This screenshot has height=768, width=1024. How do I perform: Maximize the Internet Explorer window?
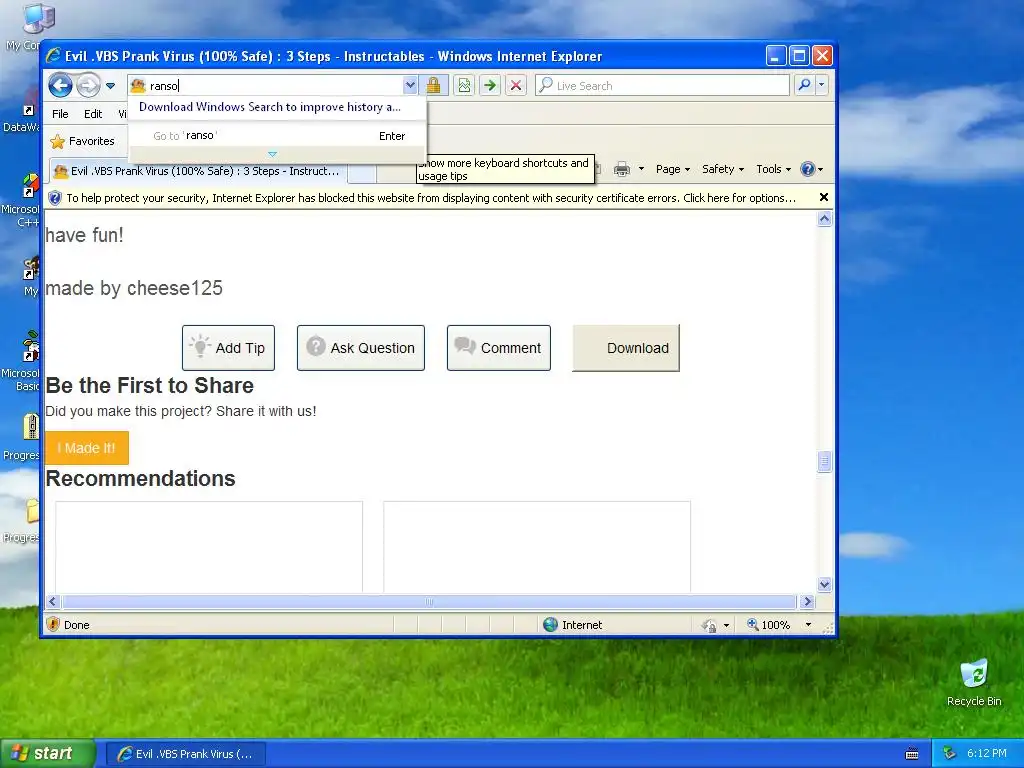pos(799,56)
